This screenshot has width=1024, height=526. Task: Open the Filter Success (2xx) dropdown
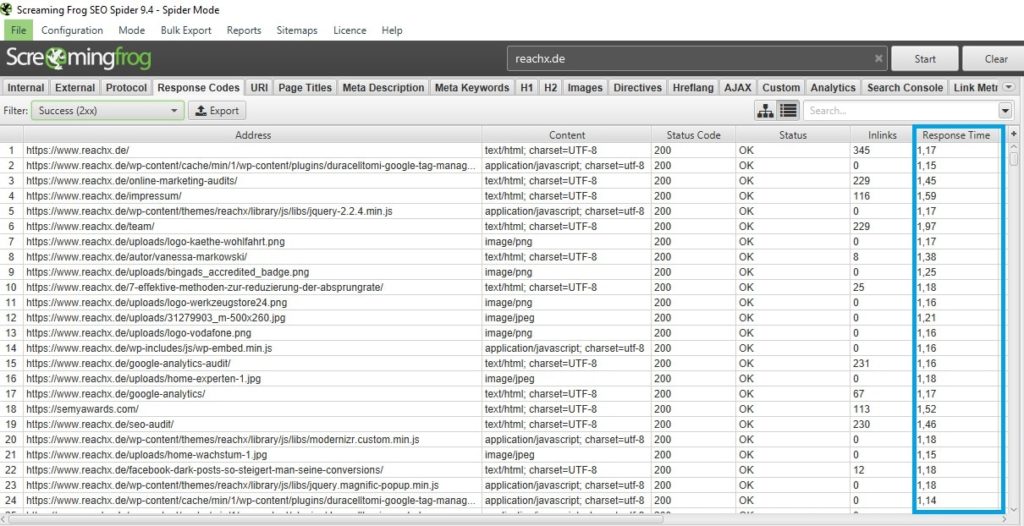(x=108, y=110)
